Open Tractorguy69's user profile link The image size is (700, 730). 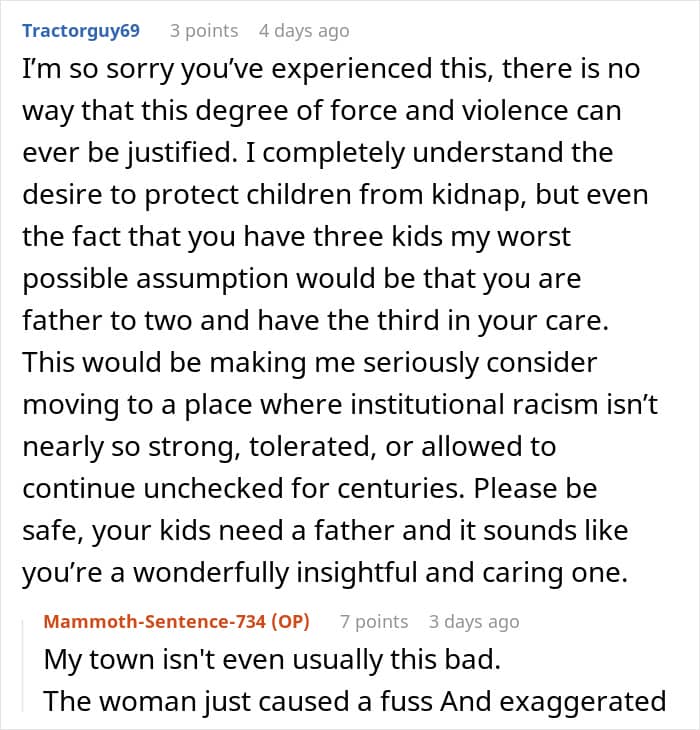tap(81, 31)
